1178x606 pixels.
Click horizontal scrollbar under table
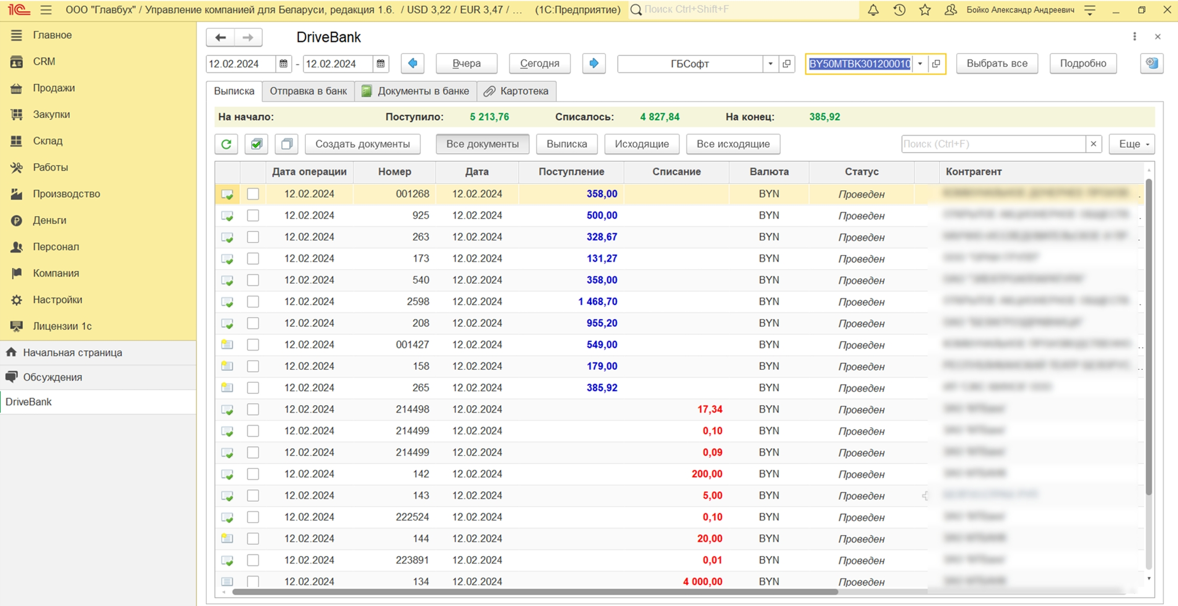pos(535,592)
